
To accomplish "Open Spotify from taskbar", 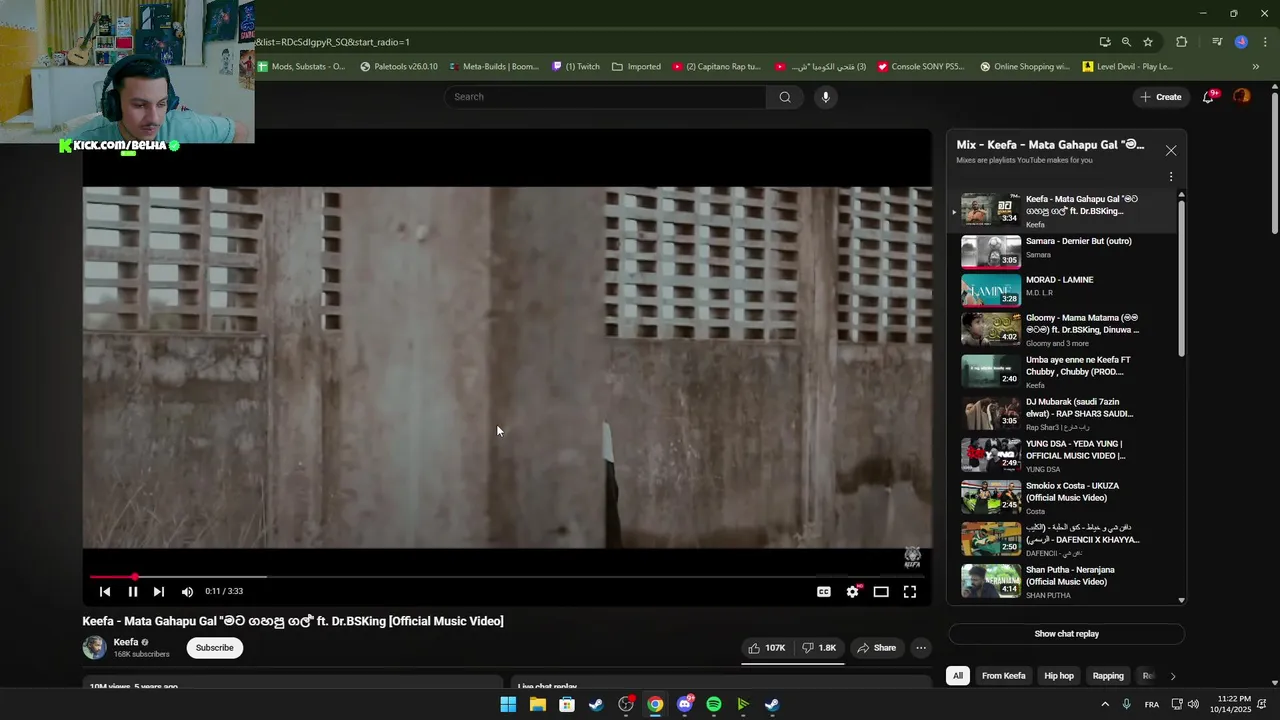I will (x=714, y=704).
